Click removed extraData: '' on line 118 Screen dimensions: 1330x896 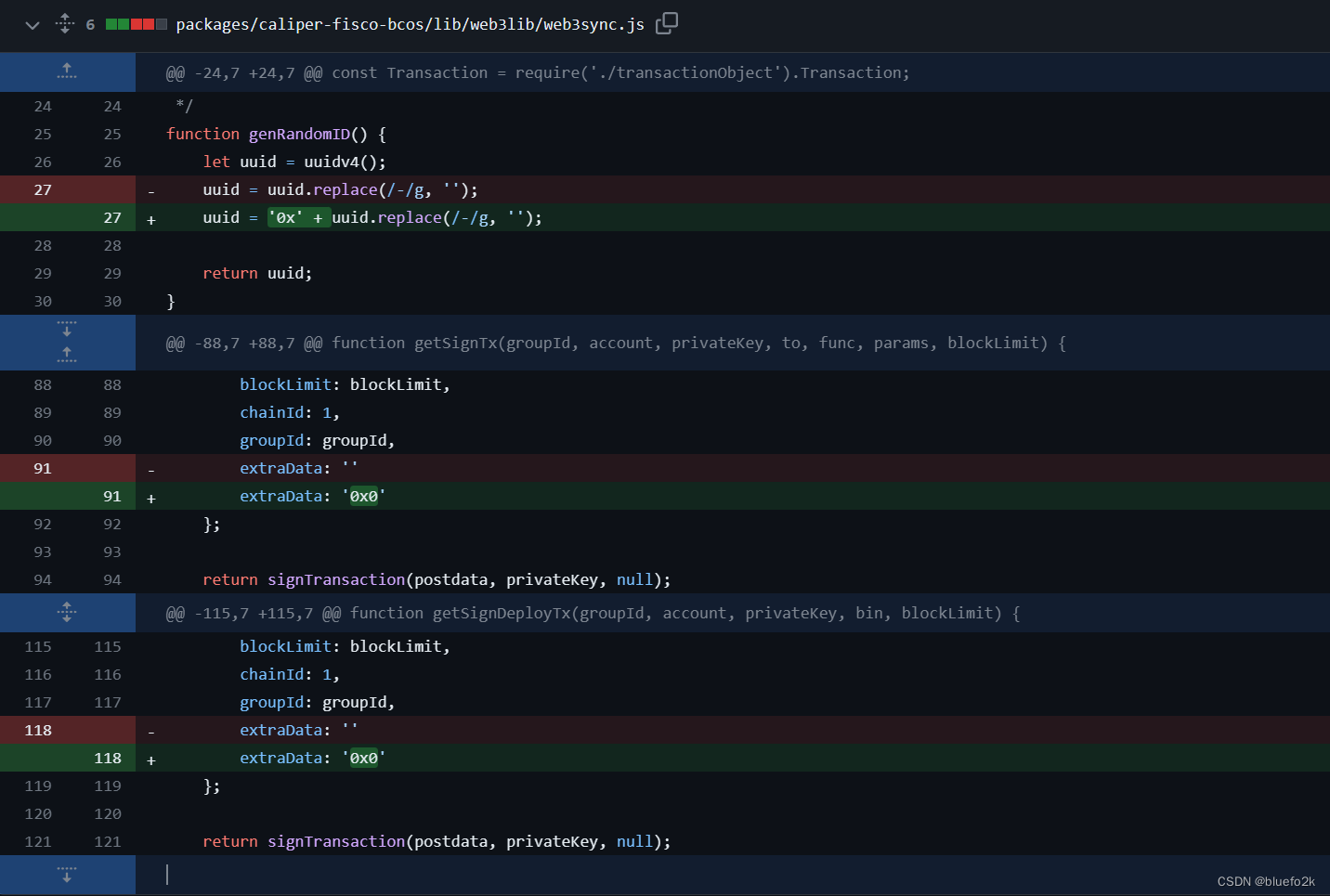tap(299, 730)
